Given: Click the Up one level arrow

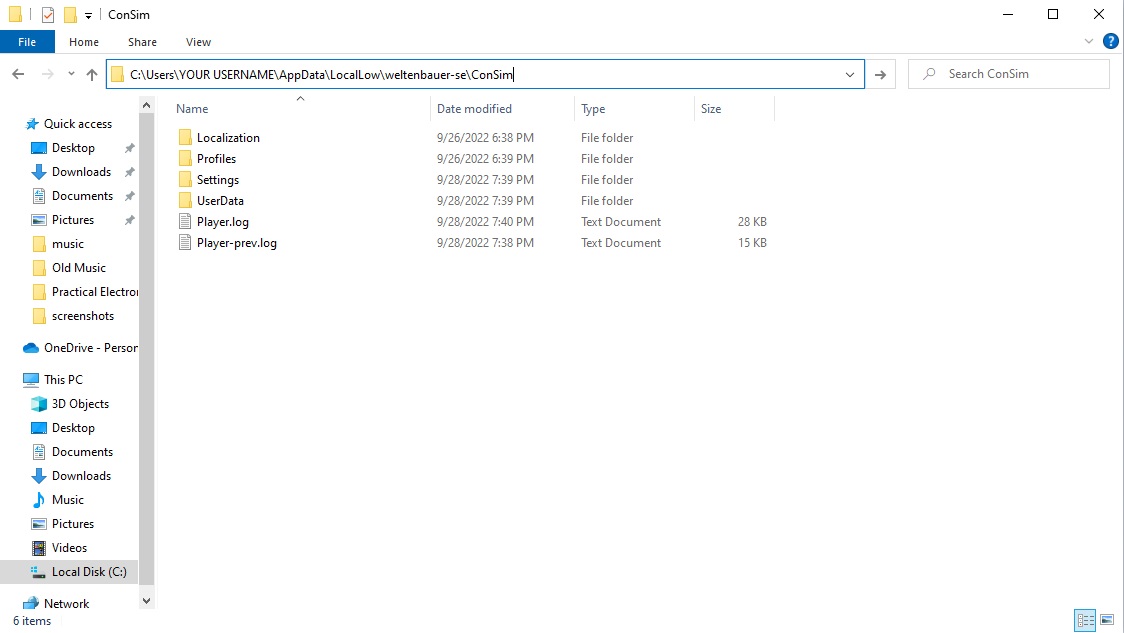Looking at the screenshot, I should 92,74.
